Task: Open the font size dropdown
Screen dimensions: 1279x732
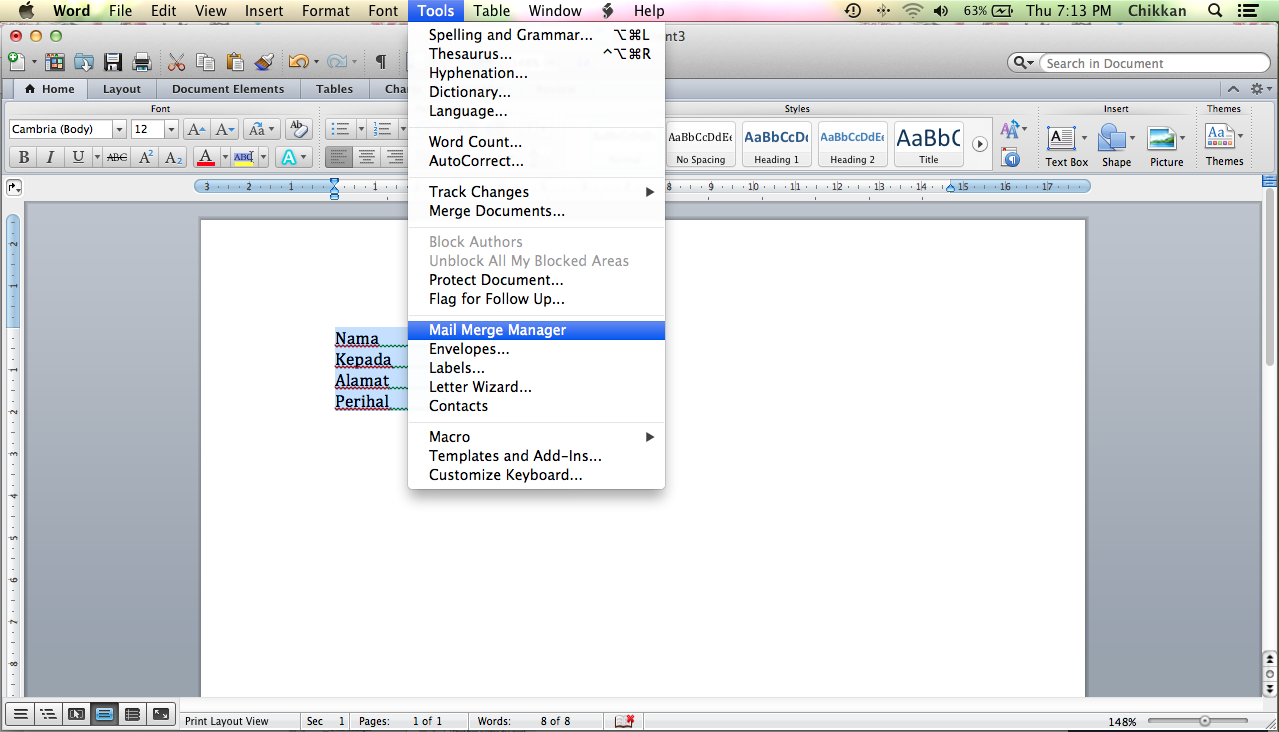Action: click(x=170, y=128)
